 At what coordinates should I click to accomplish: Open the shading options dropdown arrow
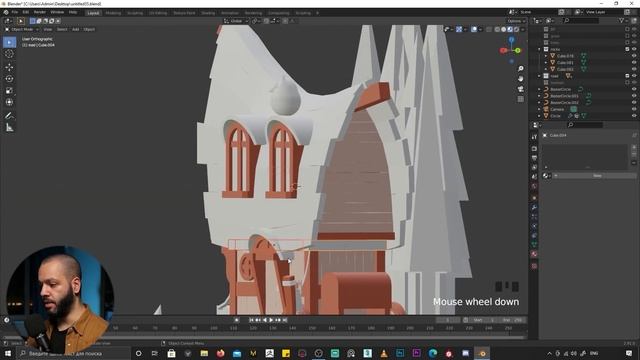click(x=522, y=29)
